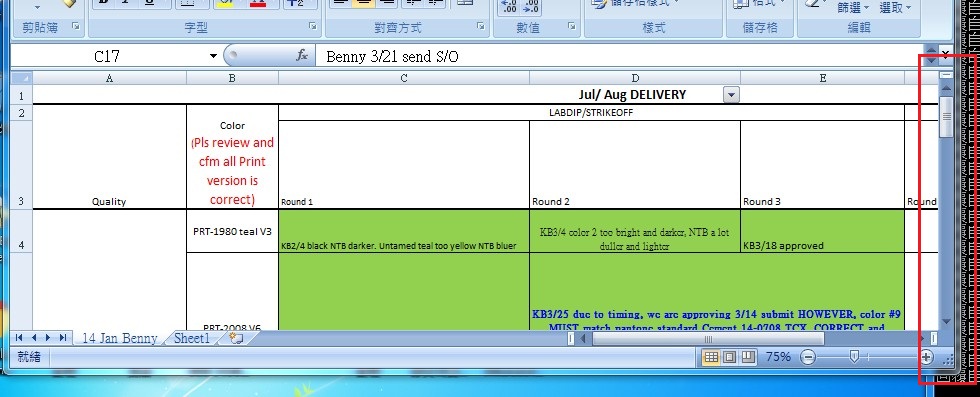Click the 75% zoom level button
This screenshot has width=980, height=397.
[778, 357]
